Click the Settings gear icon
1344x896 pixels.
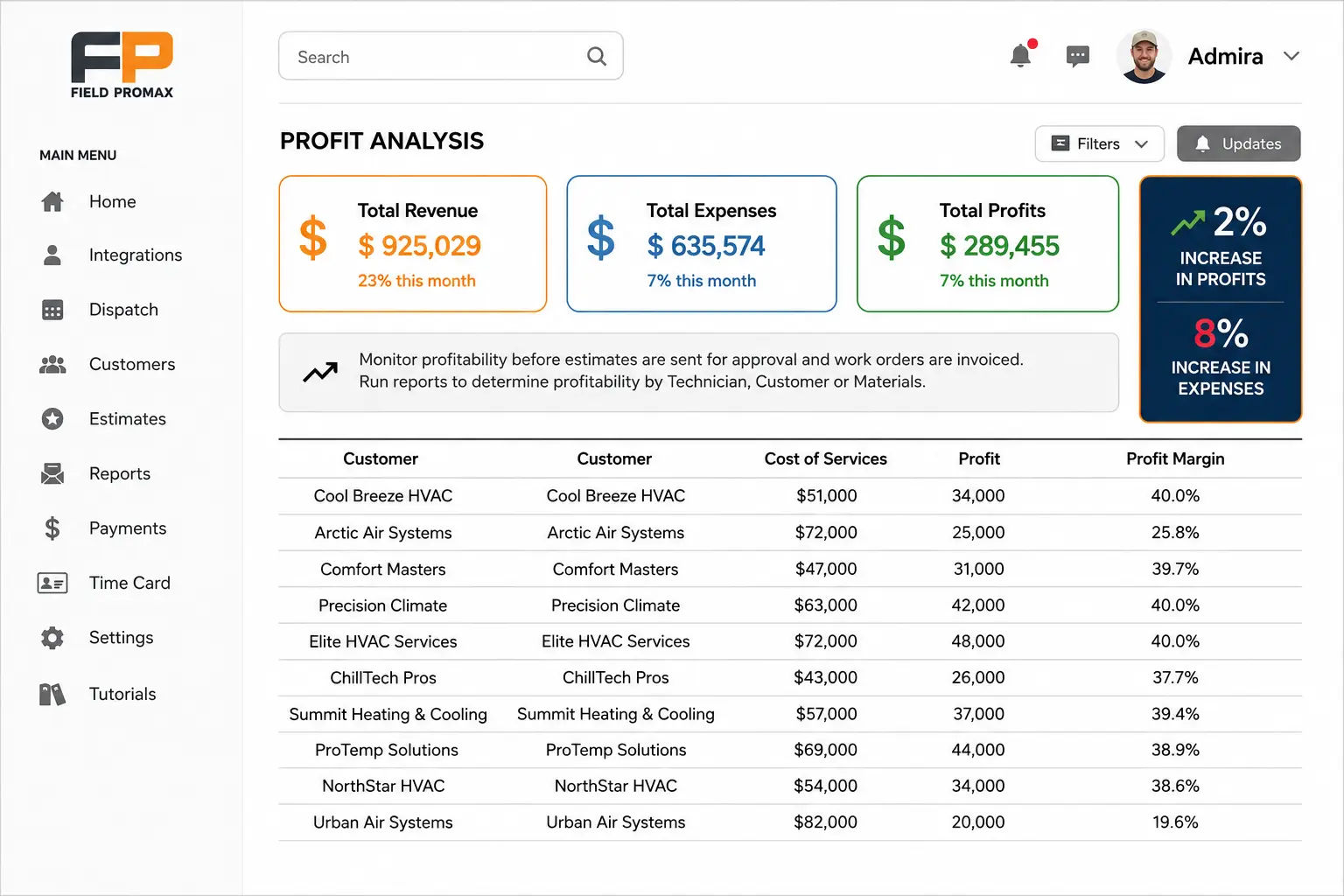[52, 638]
